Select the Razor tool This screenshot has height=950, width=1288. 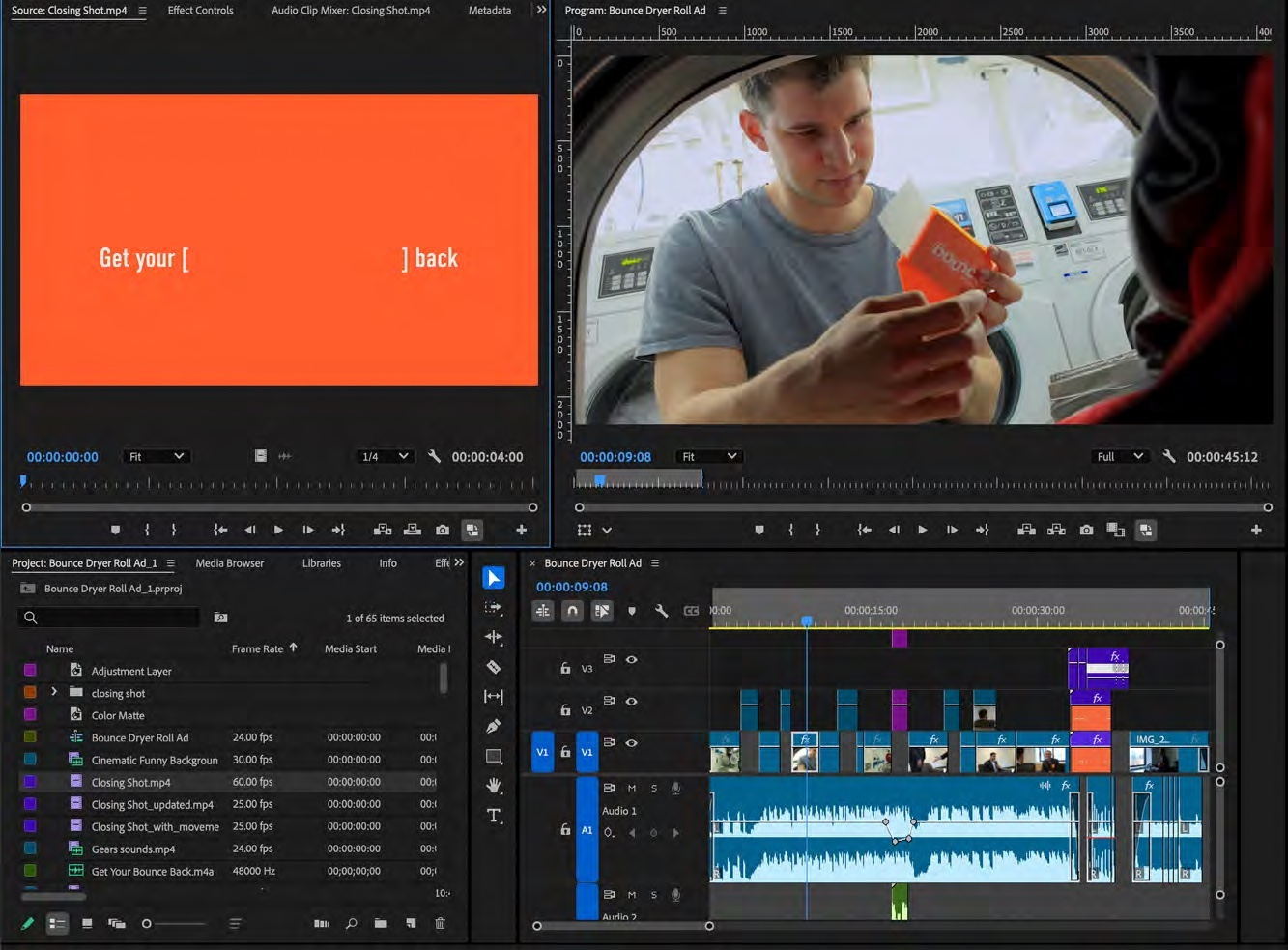[494, 667]
